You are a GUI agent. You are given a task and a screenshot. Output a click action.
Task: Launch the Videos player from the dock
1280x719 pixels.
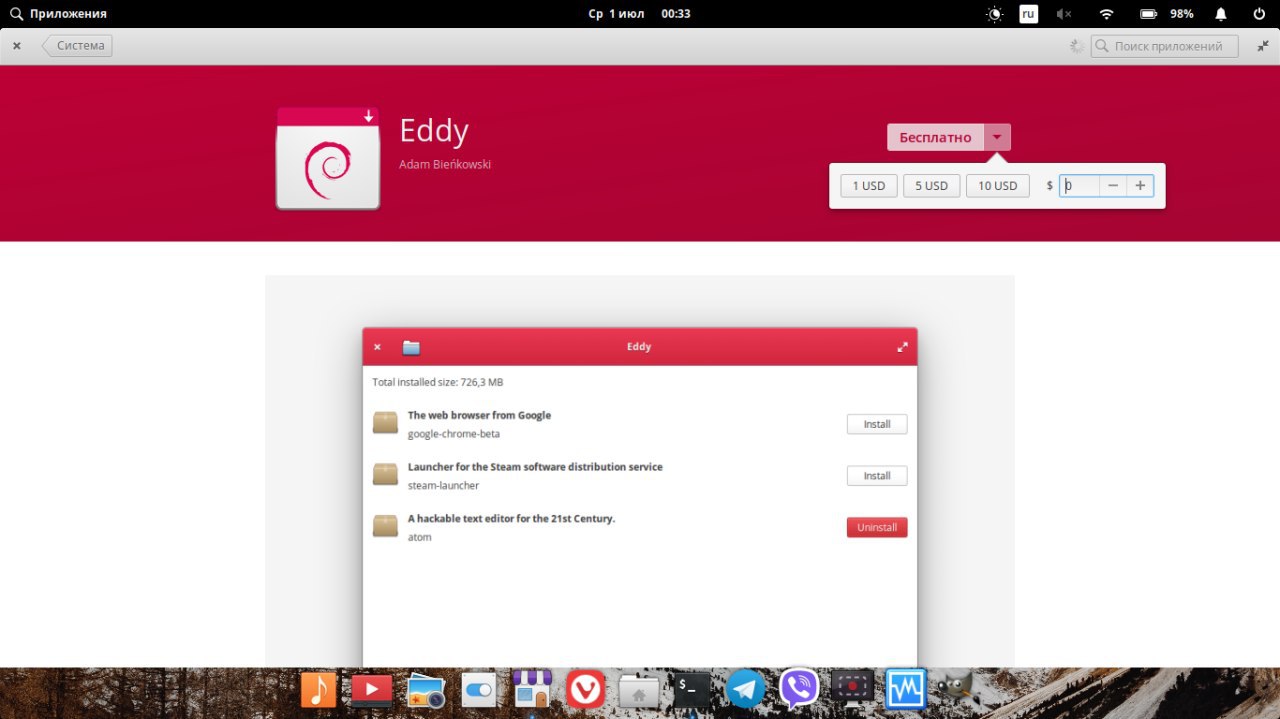pyautogui.click(x=371, y=689)
